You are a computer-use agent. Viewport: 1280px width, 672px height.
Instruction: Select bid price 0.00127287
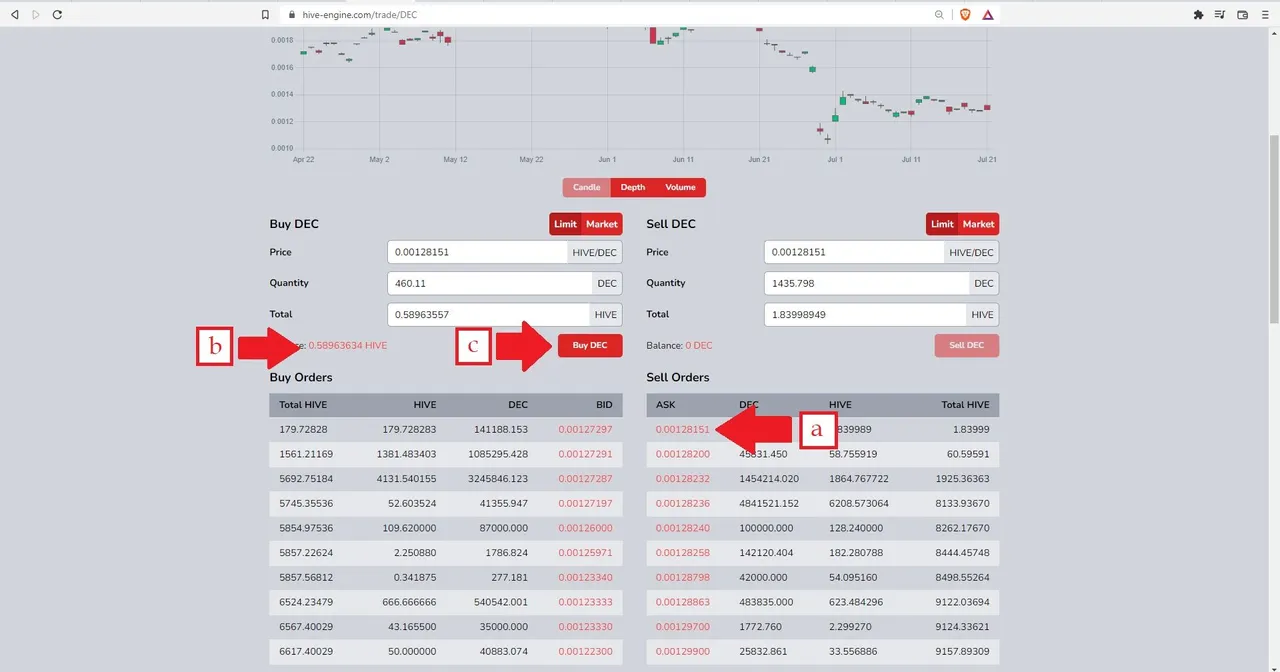coord(585,478)
